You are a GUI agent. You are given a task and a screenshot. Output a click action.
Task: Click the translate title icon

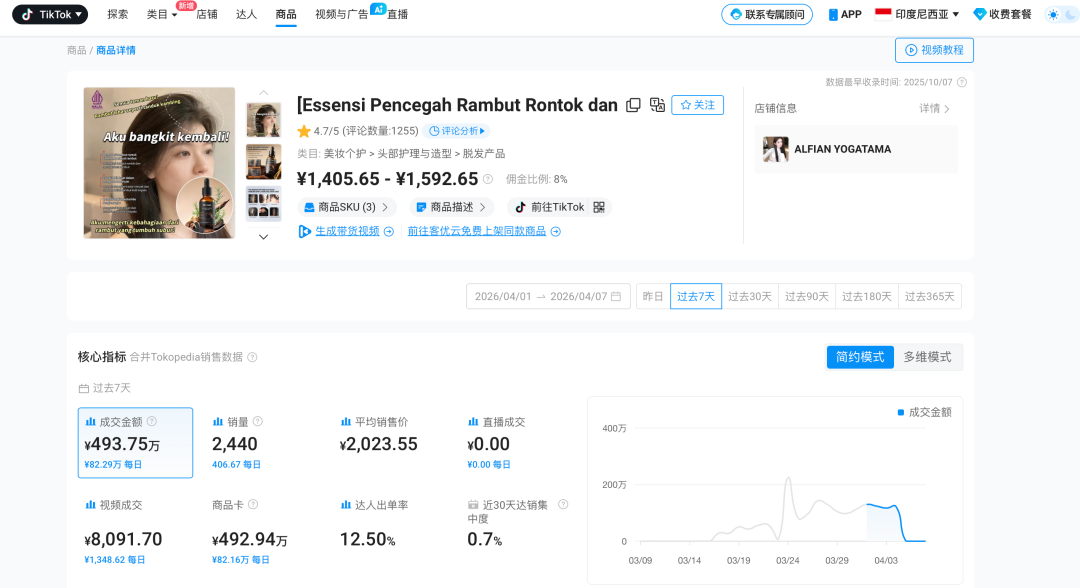coord(657,105)
